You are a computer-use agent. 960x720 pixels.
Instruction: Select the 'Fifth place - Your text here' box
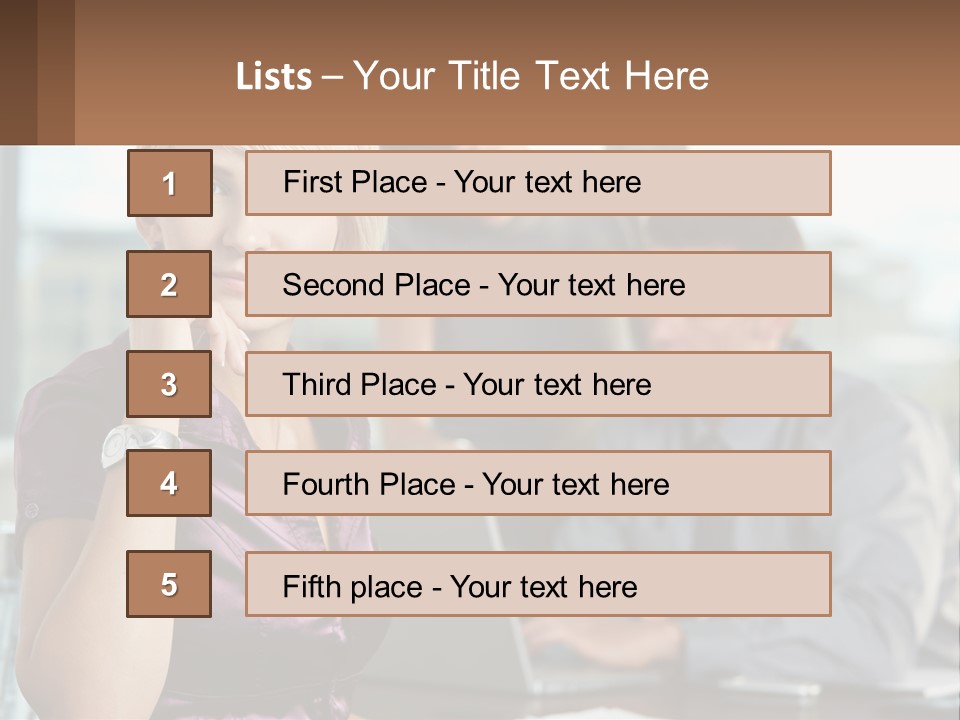pyautogui.click(x=538, y=585)
